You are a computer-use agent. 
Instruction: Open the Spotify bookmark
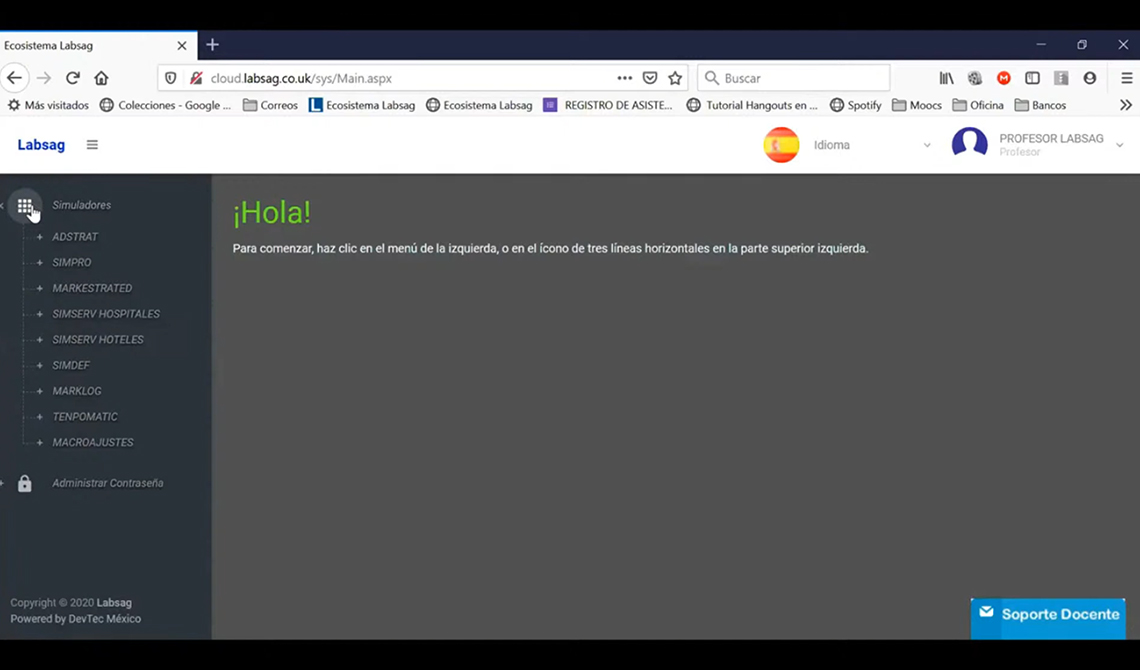point(856,105)
